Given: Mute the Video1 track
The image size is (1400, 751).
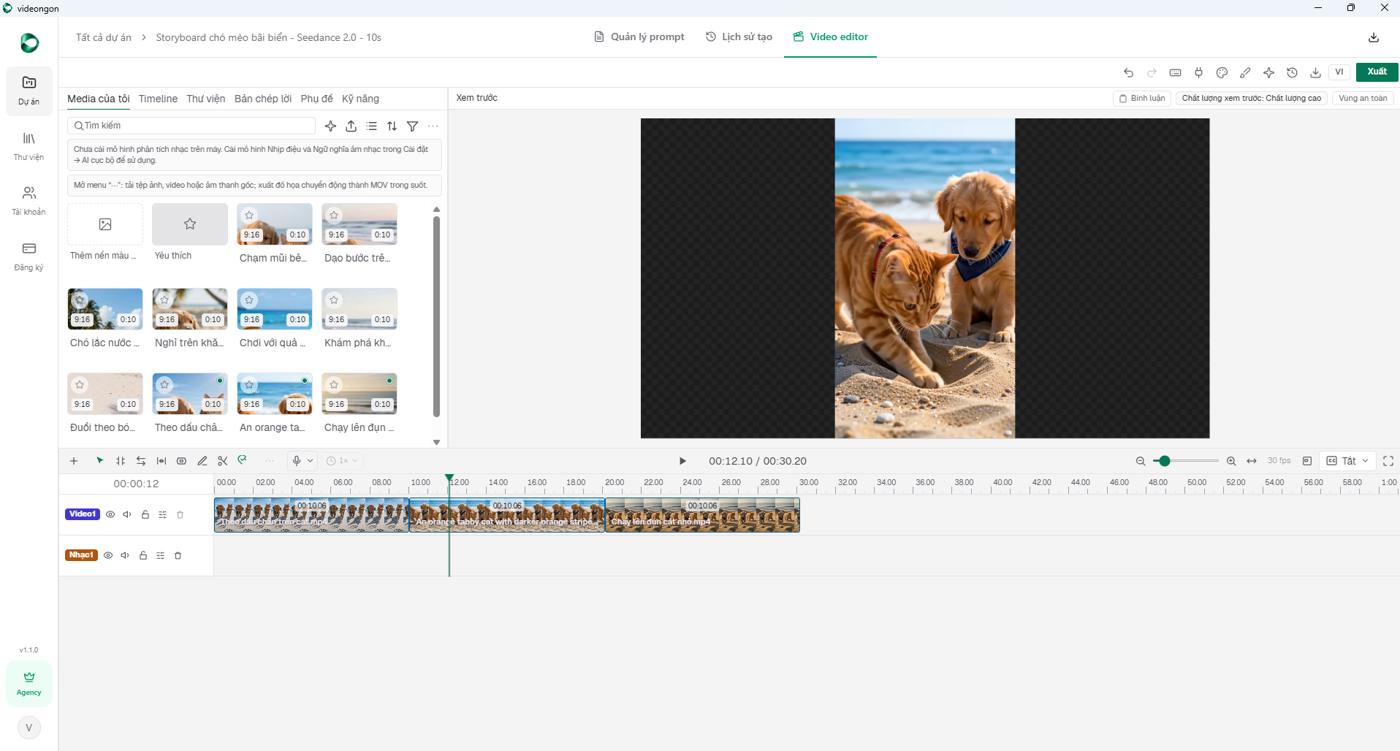Looking at the screenshot, I should click(127, 514).
